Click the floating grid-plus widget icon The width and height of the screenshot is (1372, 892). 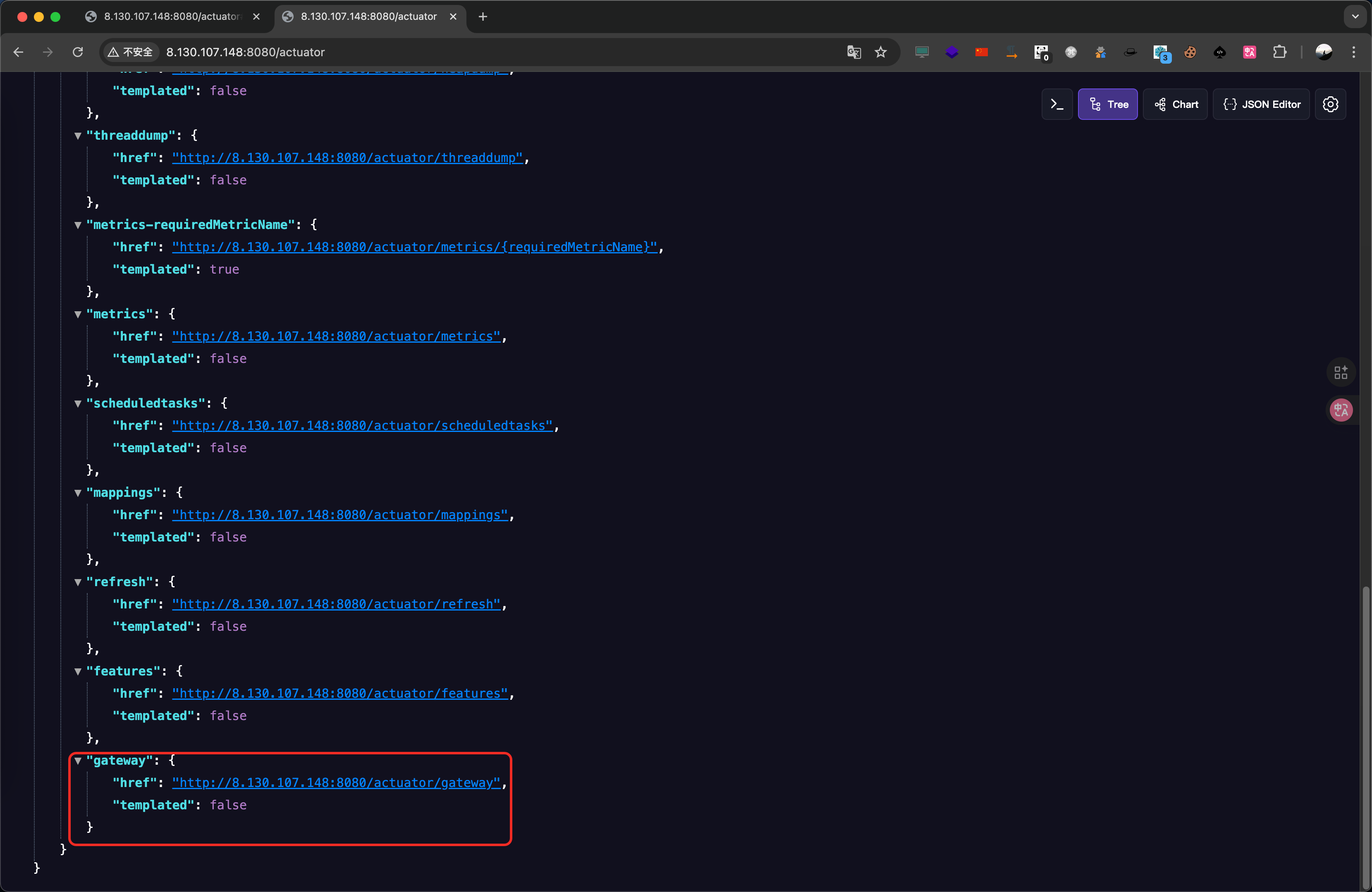[1340, 372]
